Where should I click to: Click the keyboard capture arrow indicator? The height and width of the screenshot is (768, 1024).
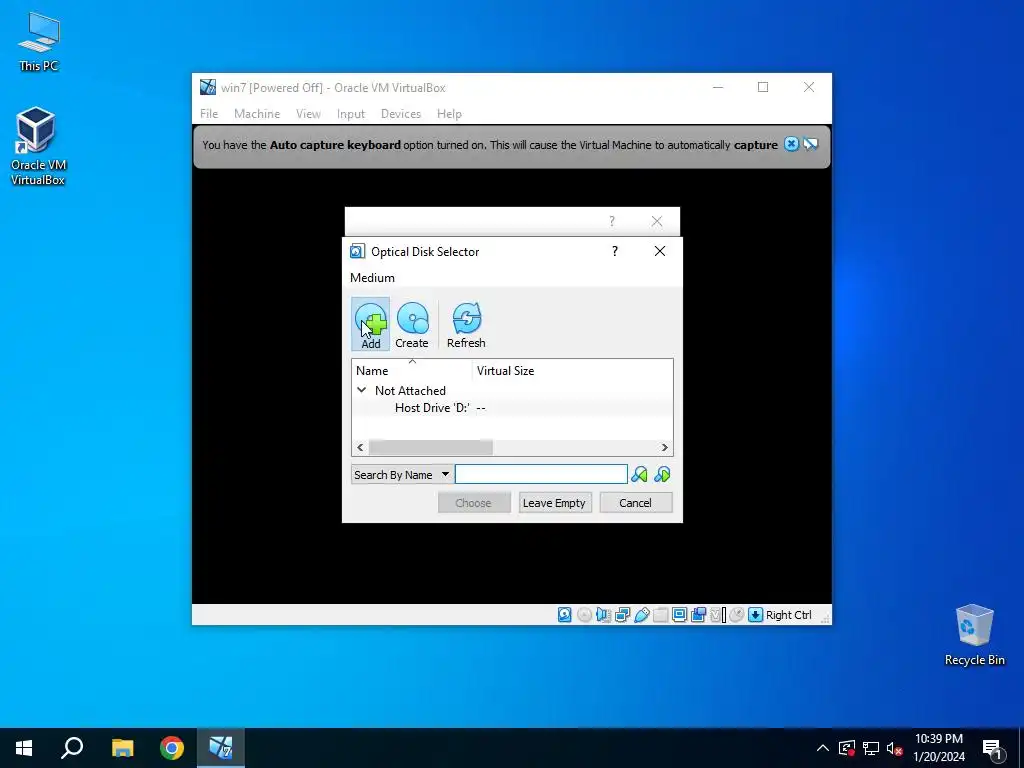pos(756,615)
